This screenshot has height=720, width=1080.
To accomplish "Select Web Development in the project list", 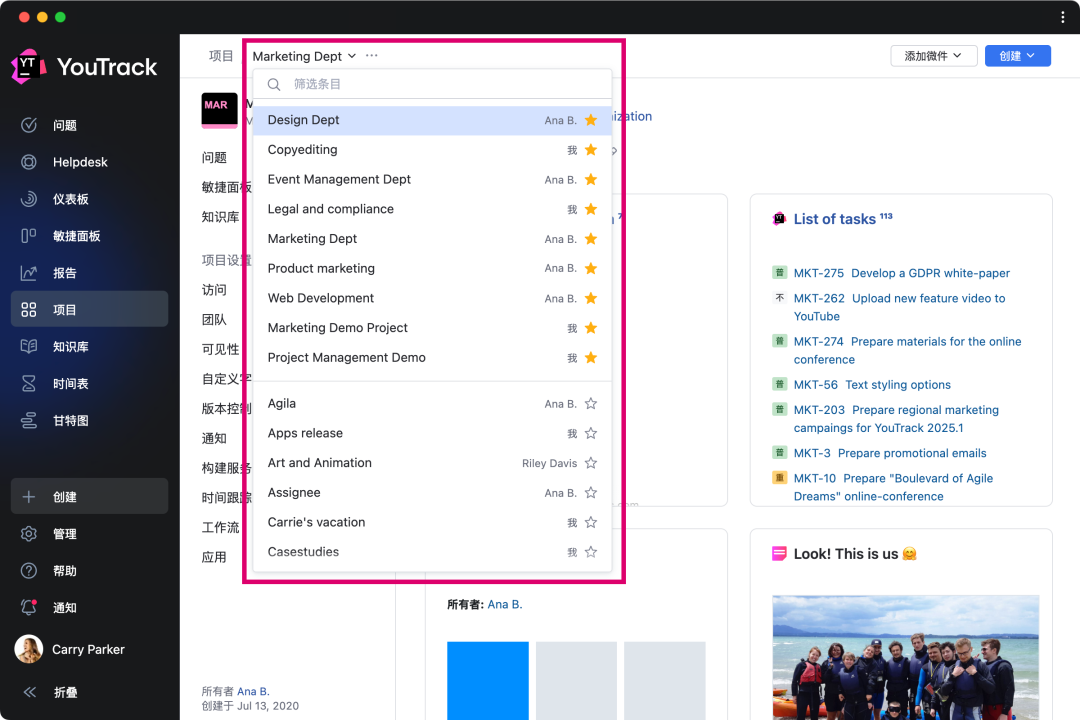I will click(x=432, y=298).
